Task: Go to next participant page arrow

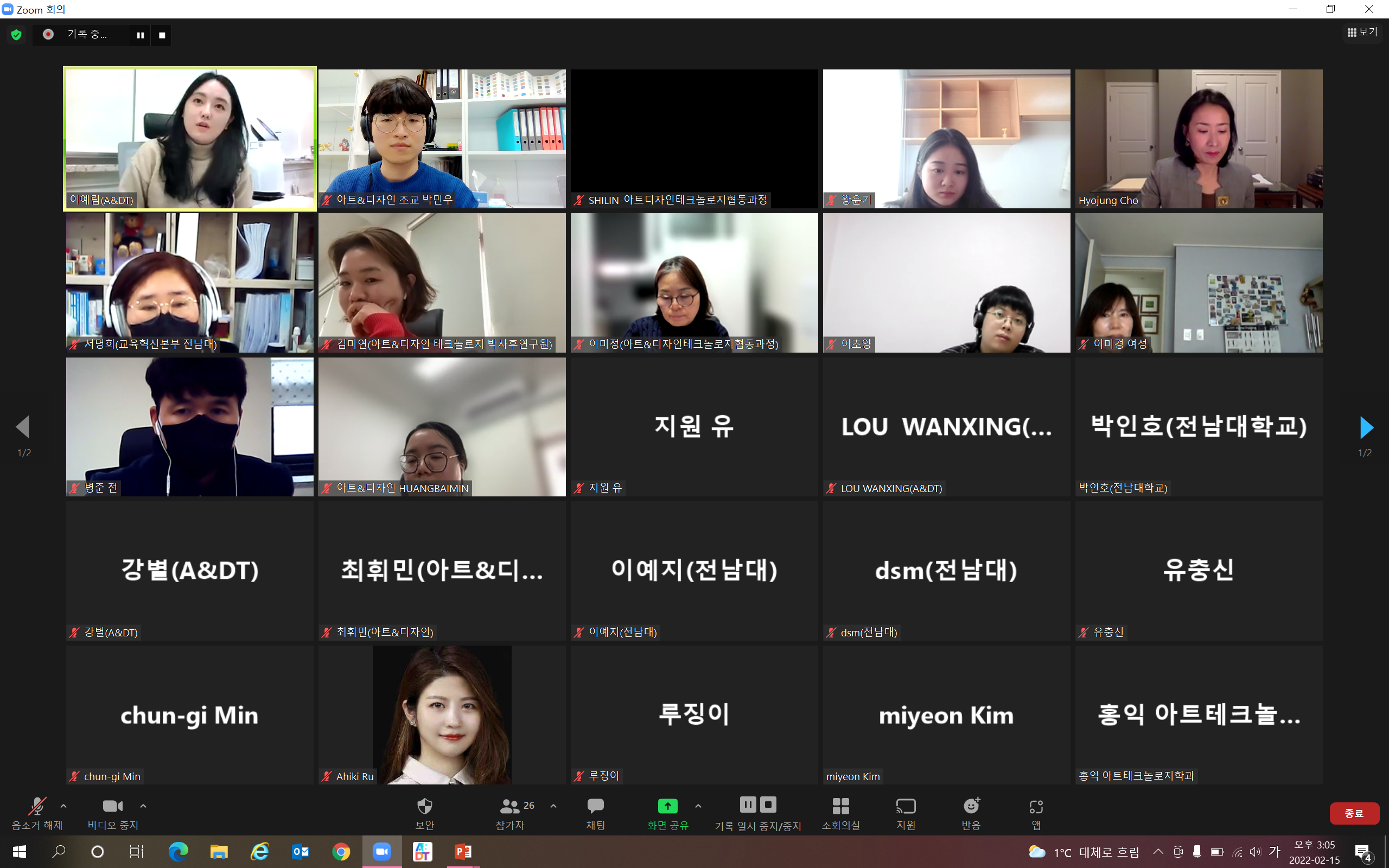Action: coord(1366,427)
